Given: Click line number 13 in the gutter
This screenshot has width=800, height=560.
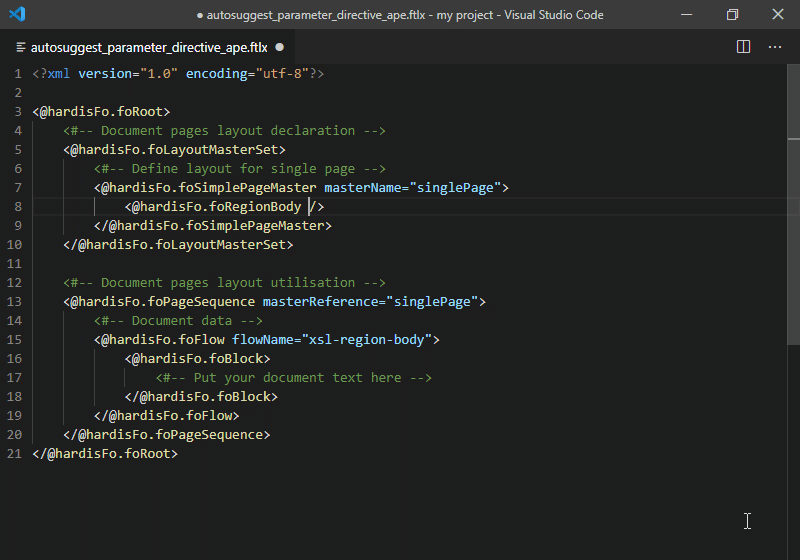Looking at the screenshot, I should click(x=14, y=301).
